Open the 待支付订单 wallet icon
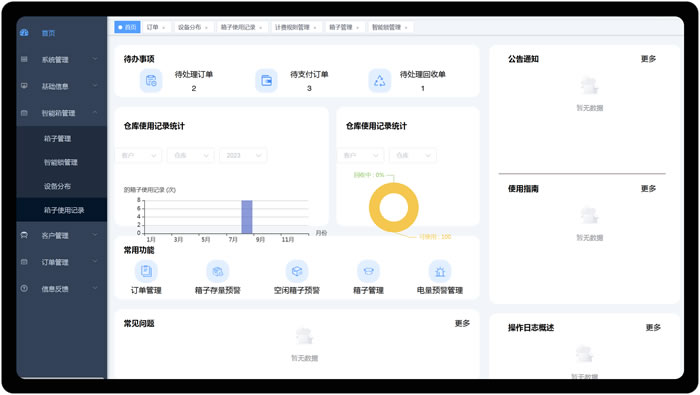Viewport: 700px width, 395px height. coord(266,81)
